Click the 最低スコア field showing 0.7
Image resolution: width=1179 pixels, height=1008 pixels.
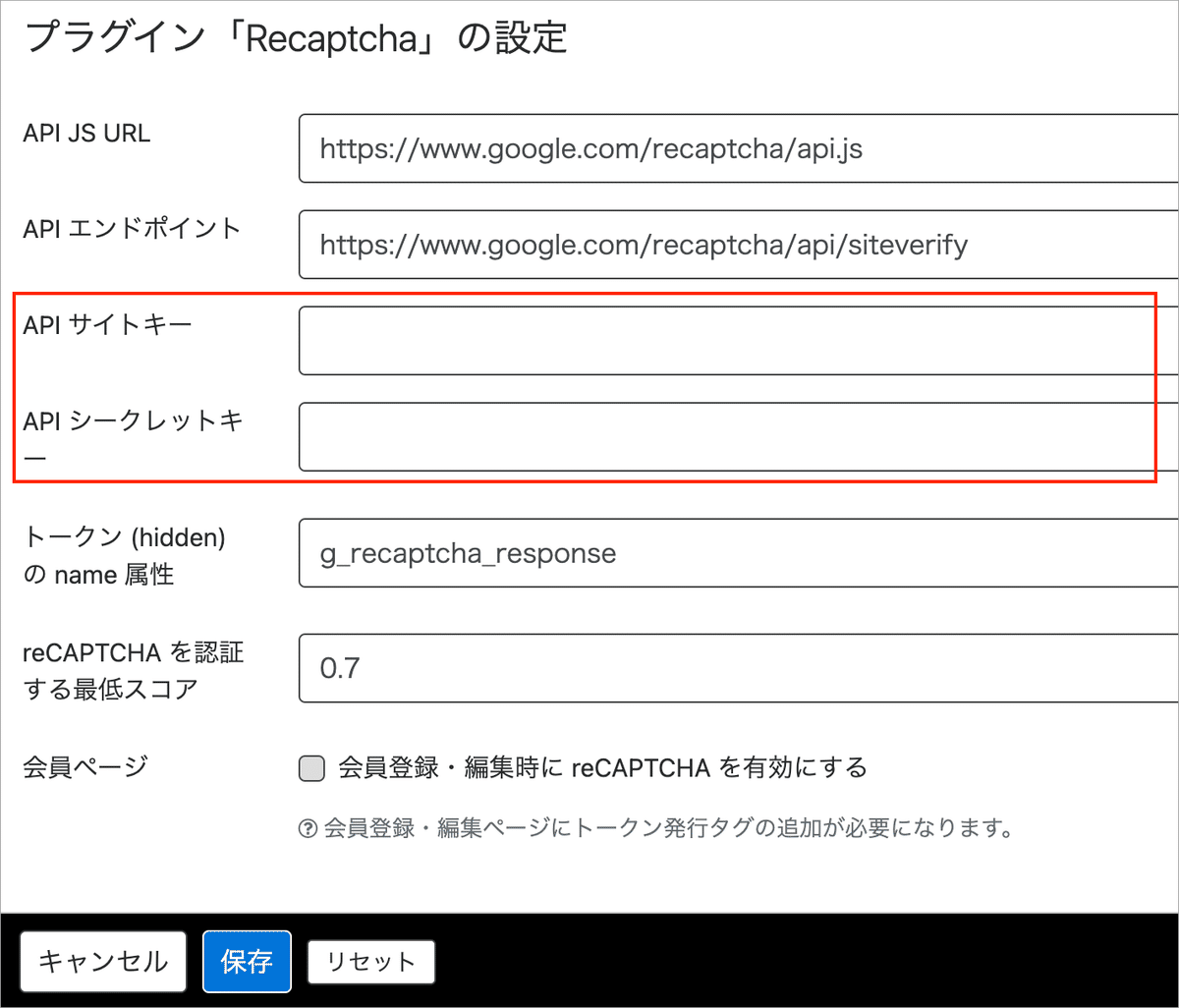pos(739,669)
